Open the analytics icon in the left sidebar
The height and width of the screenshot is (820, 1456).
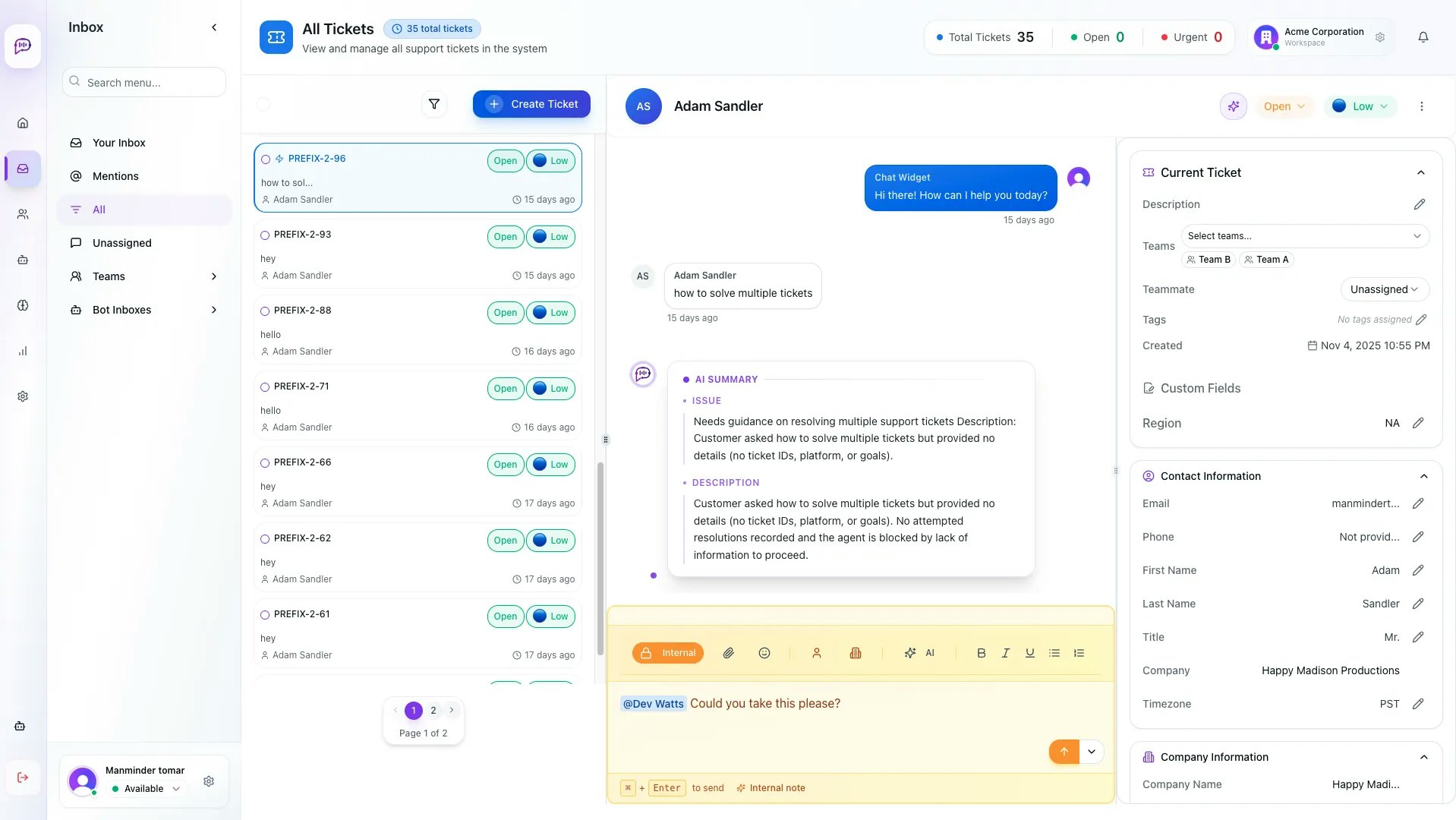click(23, 351)
